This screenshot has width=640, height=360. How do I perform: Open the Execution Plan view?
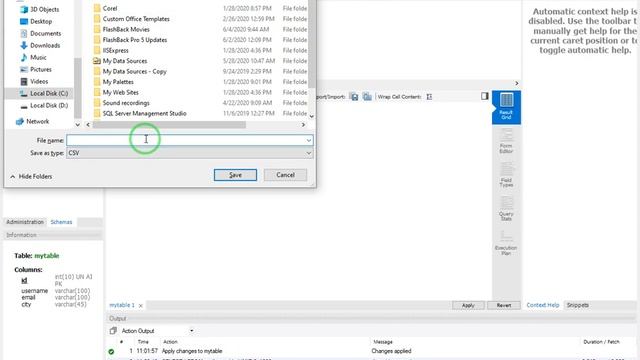tap(506, 243)
